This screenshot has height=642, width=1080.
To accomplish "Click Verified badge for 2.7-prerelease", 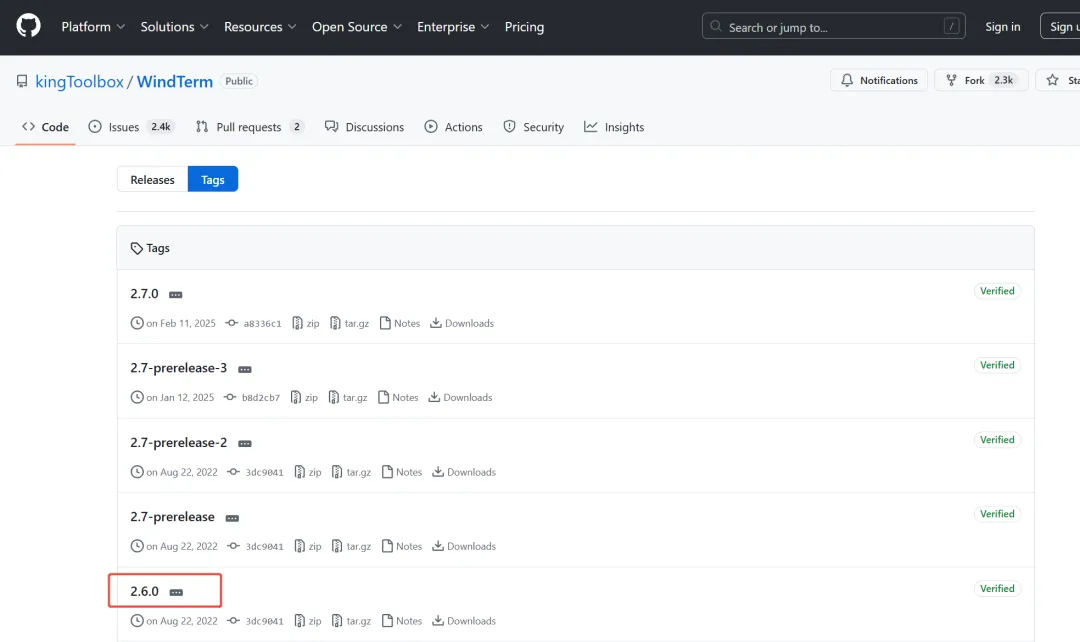I will tap(997, 514).
